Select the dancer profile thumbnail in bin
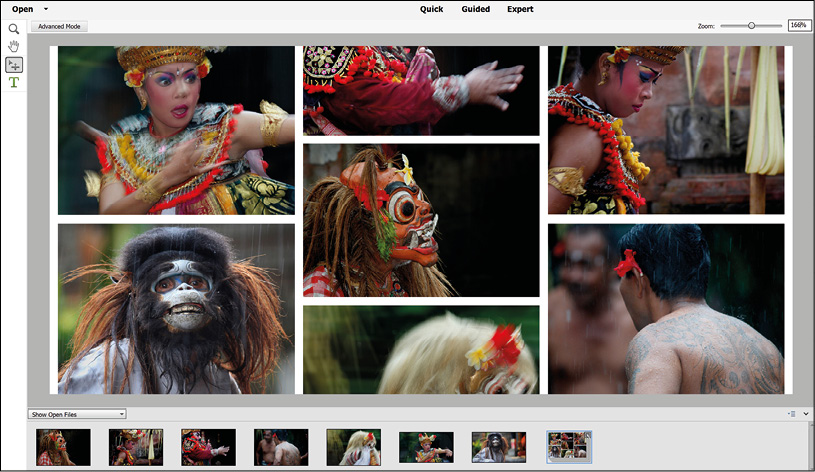The width and height of the screenshot is (815, 472). point(136,447)
